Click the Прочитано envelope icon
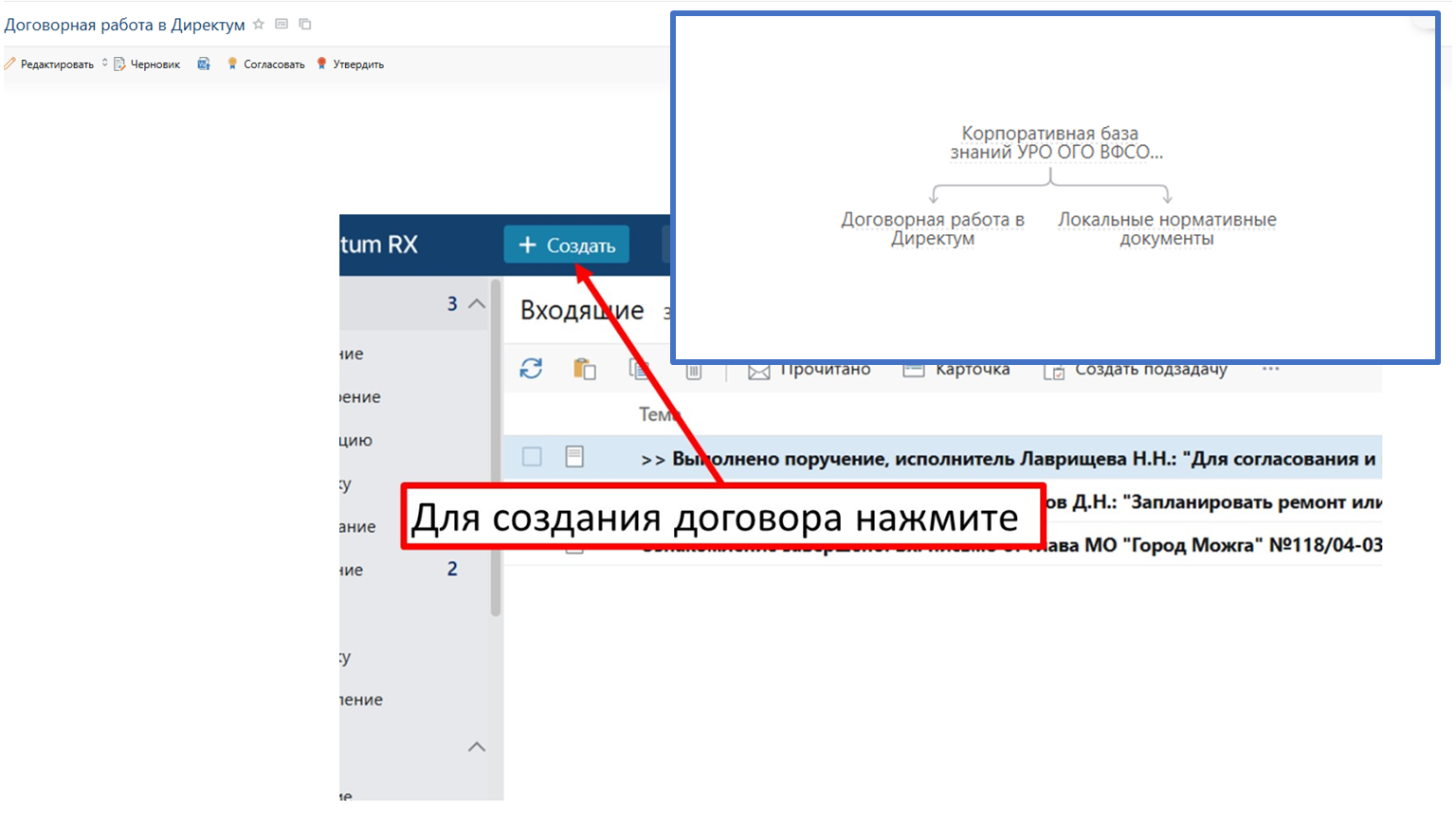This screenshot has width=1456, height=819. (x=758, y=371)
